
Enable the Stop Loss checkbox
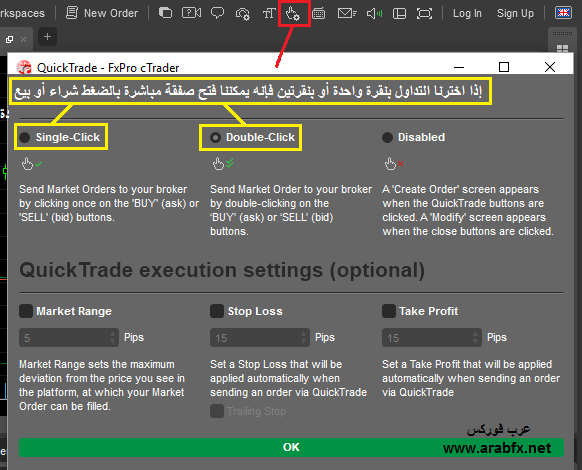[x=217, y=311]
